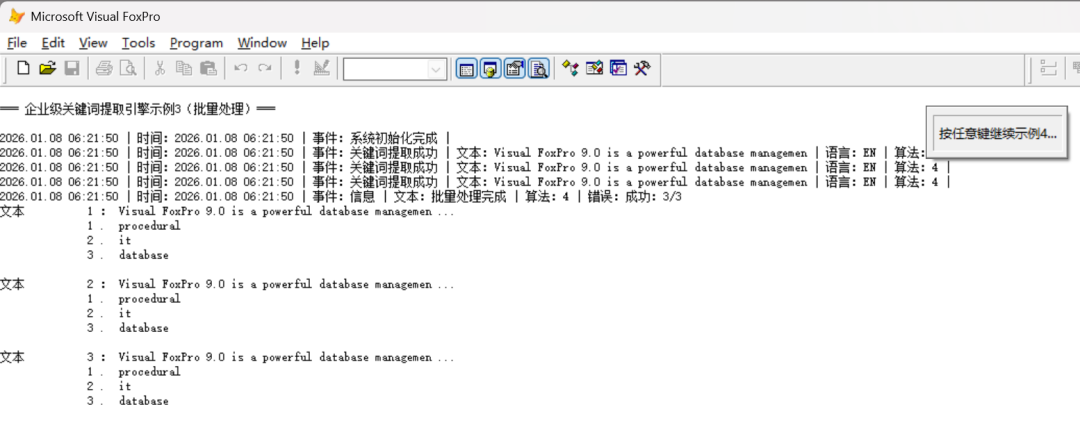
Task: Click the 文本 2 result line
Action: click(x=227, y=285)
